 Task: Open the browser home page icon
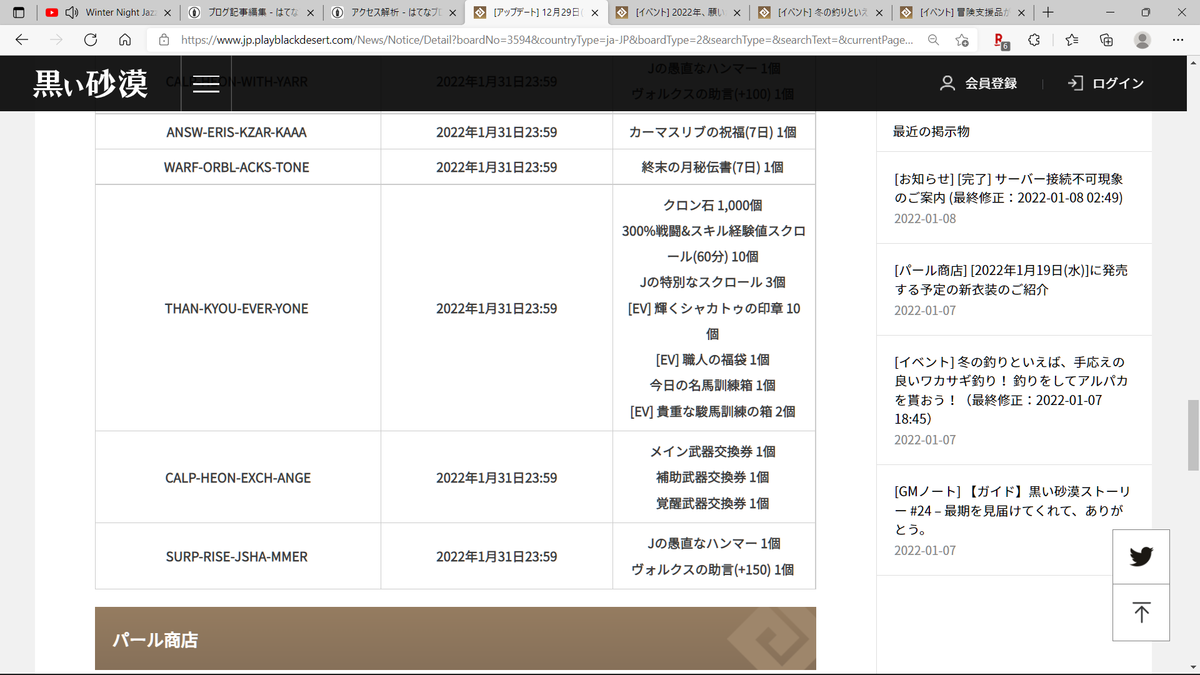(125, 40)
